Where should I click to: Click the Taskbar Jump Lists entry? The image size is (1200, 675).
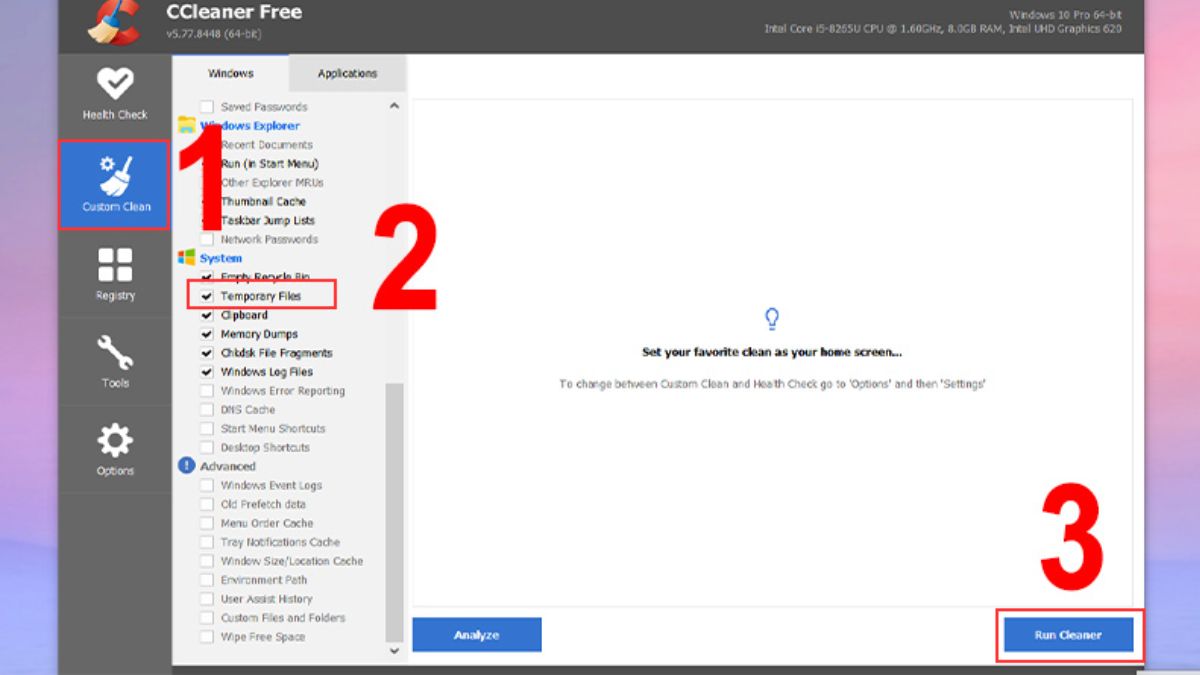point(268,220)
